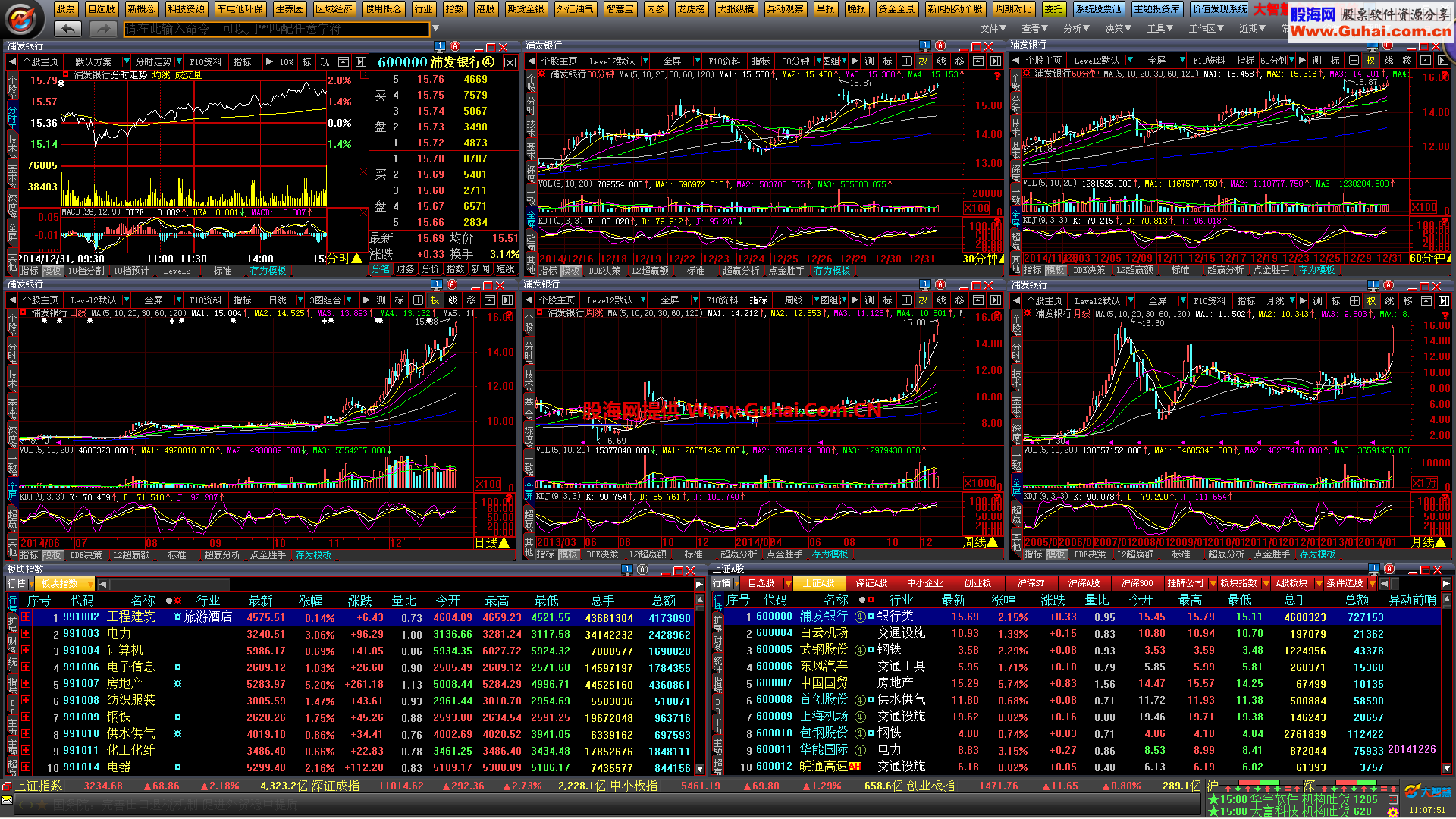This screenshot has width=1456, height=819.
Task: Switch to the 深证A股 tab
Action: click(871, 583)
